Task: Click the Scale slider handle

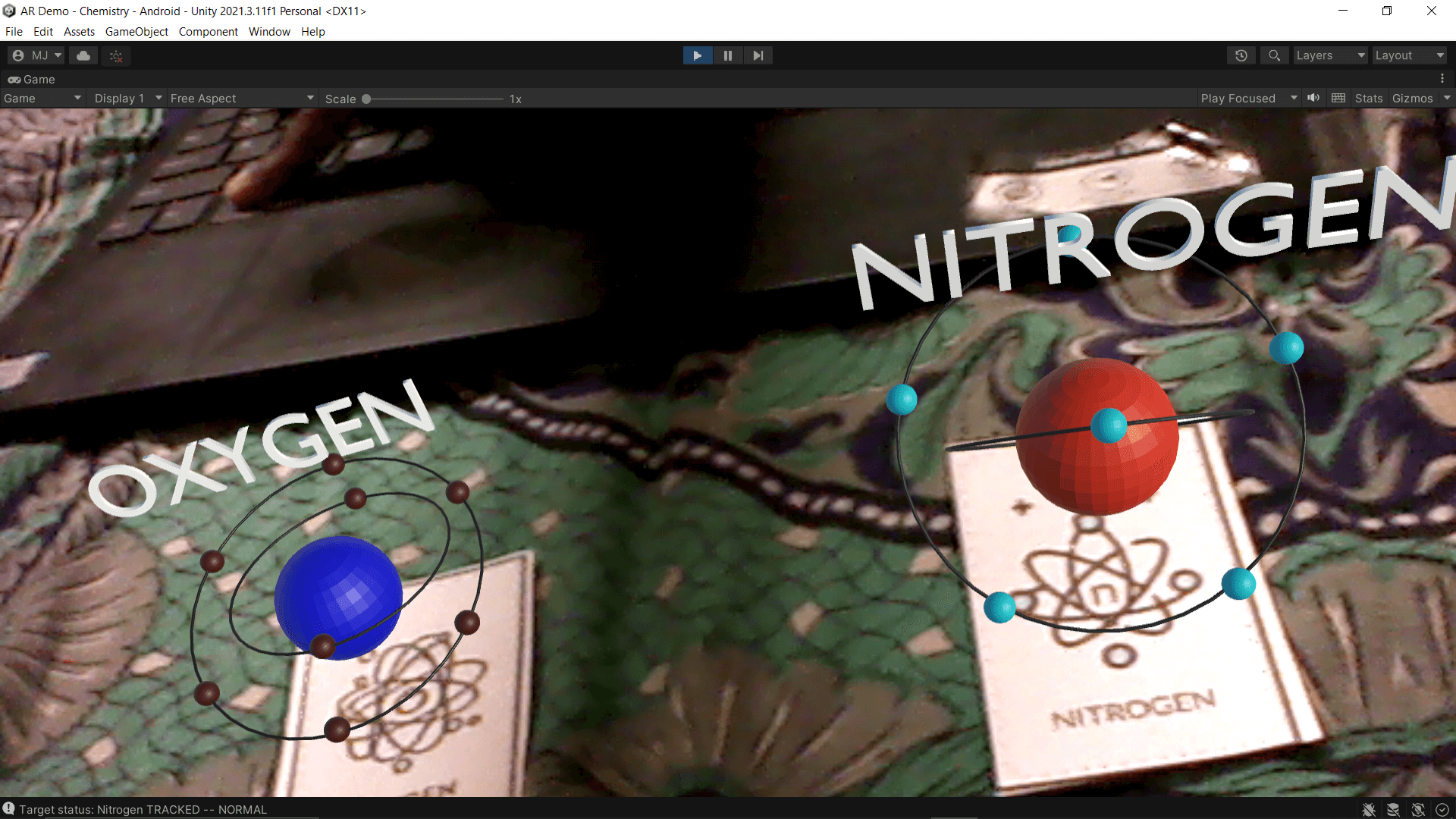Action: (x=366, y=99)
